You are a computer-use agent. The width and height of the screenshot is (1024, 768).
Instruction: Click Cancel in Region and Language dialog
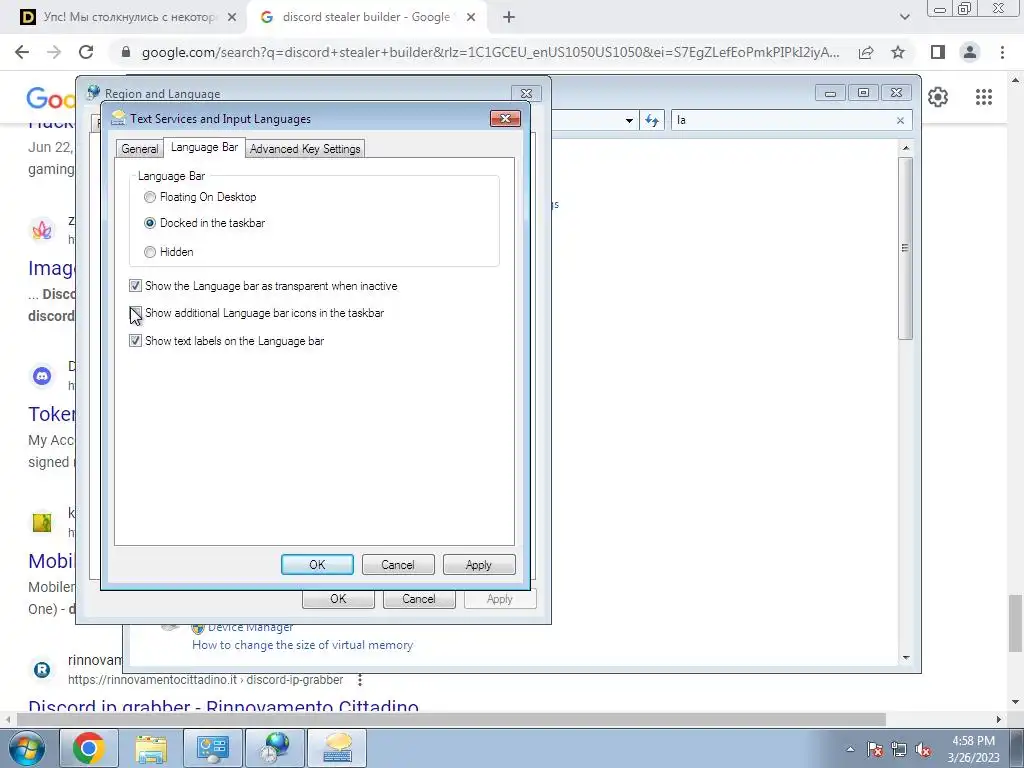419,599
